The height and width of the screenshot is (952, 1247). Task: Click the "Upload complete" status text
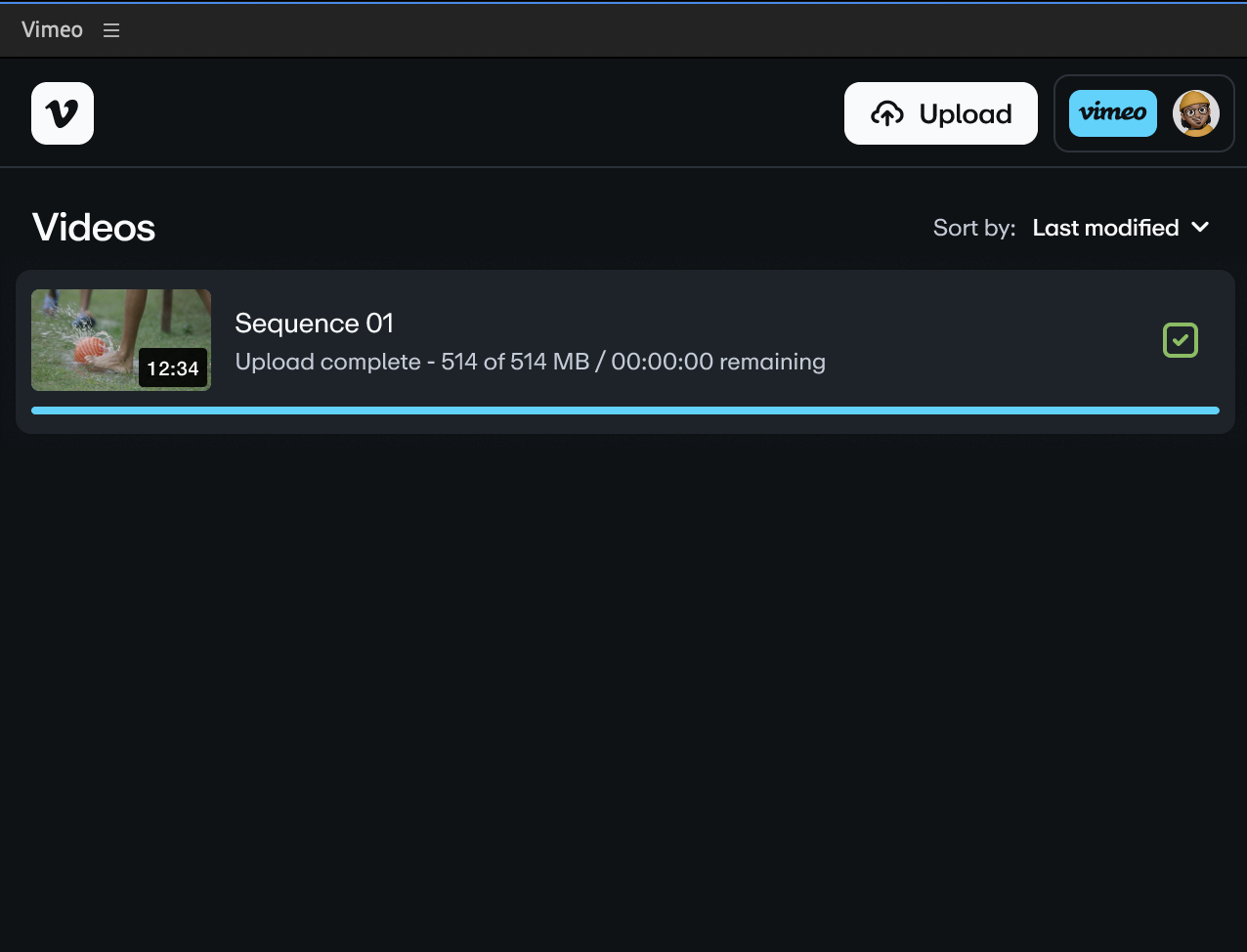coord(327,362)
